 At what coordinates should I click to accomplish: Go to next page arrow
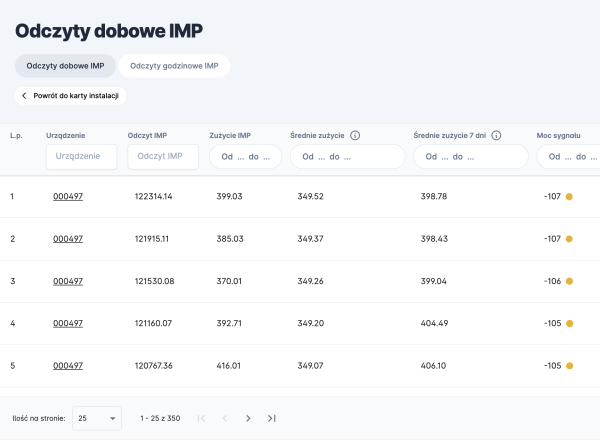pos(248,418)
